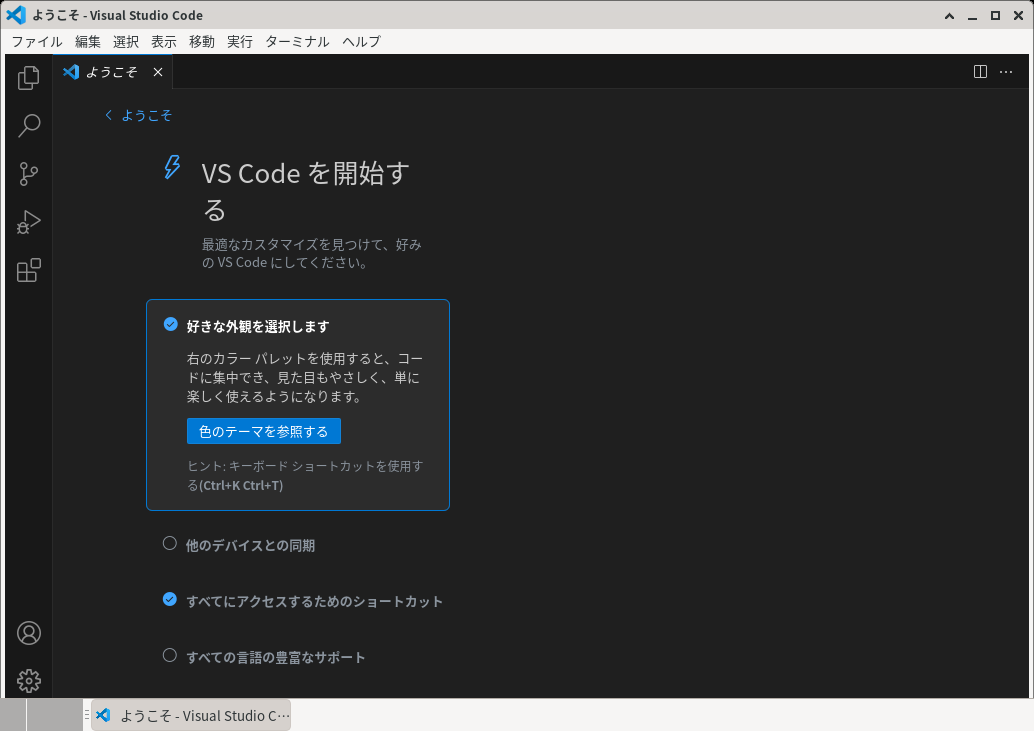1034x731 pixels.
Task: Click the Ctrl+K Ctrl+T shortcut hint text
Action: click(x=241, y=485)
